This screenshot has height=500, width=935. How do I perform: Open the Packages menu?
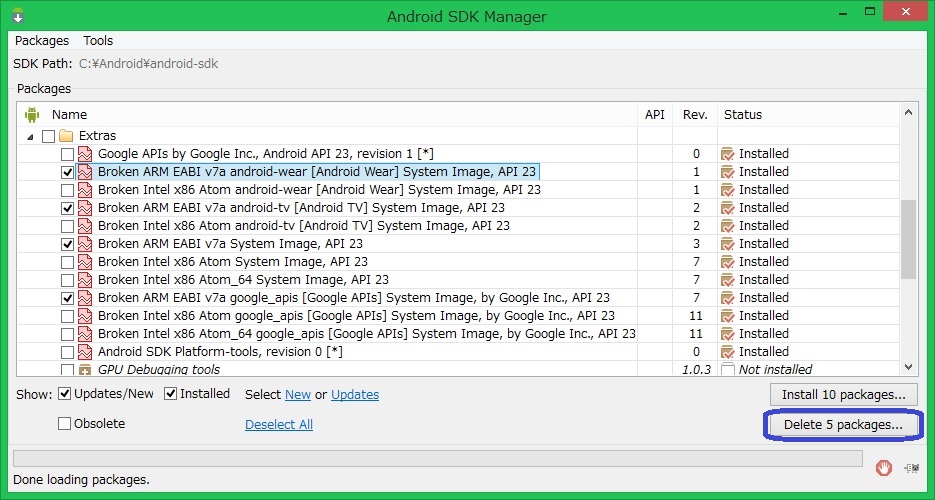click(42, 41)
